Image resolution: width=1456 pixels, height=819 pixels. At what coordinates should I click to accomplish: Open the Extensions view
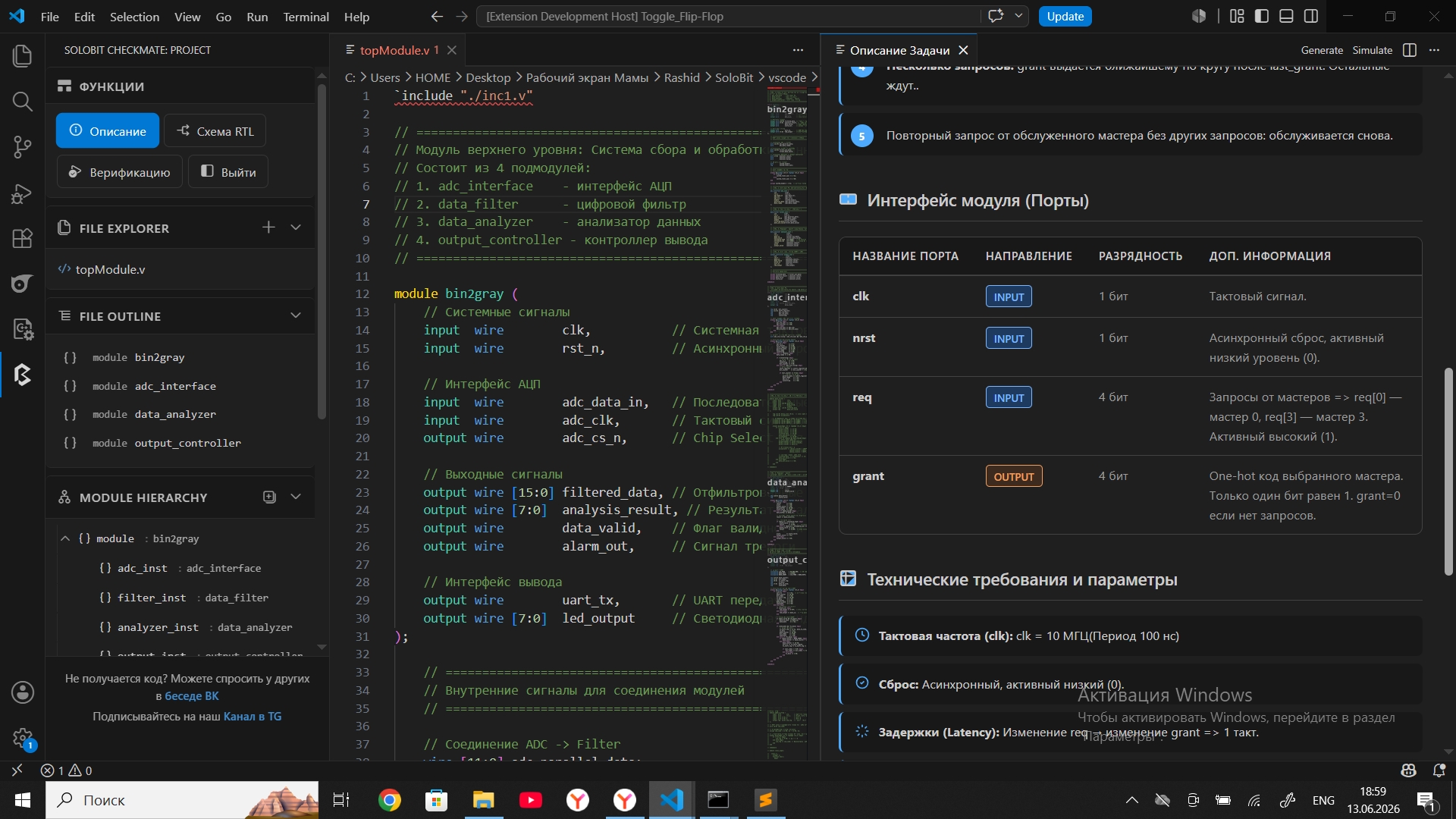tap(22, 239)
